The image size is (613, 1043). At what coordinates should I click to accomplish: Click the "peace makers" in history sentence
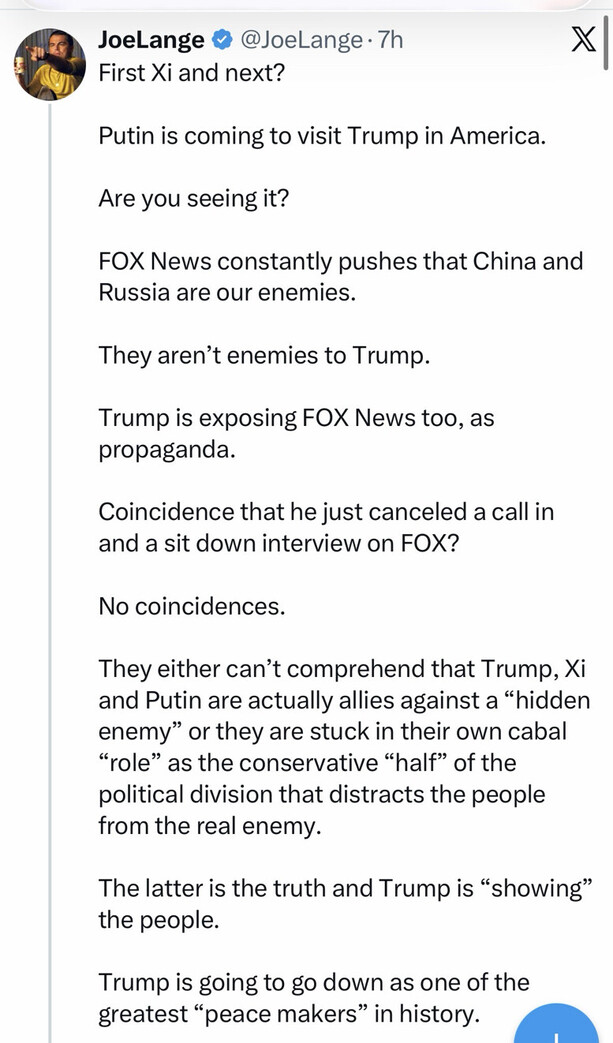(314, 998)
